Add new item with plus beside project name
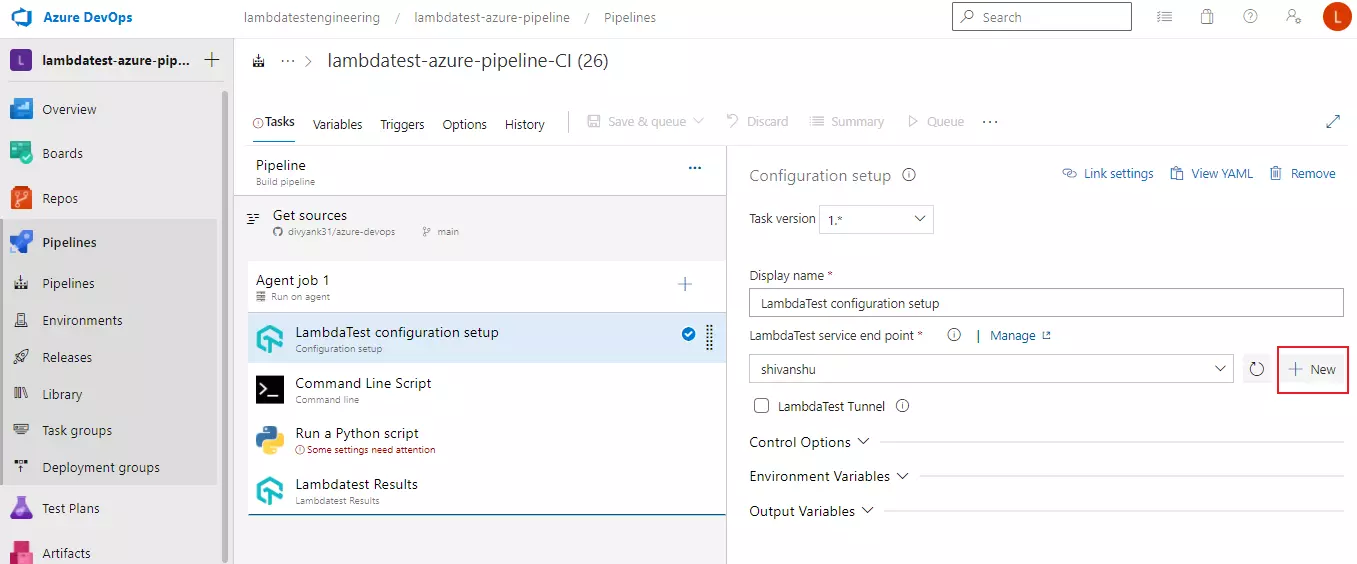1357x564 pixels. [212, 60]
